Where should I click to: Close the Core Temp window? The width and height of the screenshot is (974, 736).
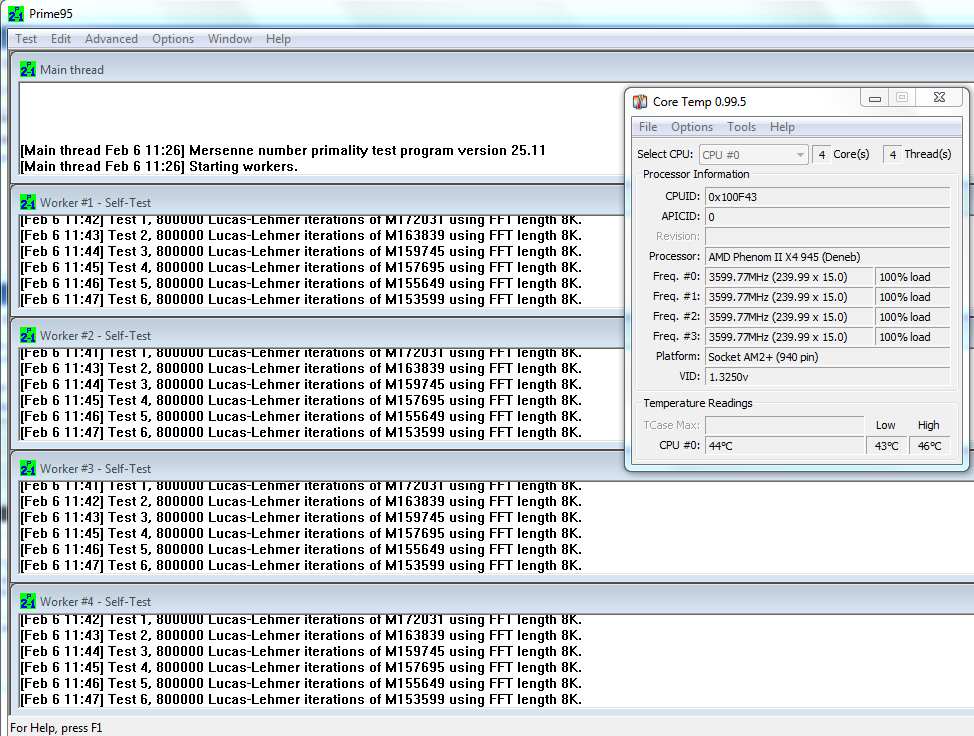pos(939,98)
